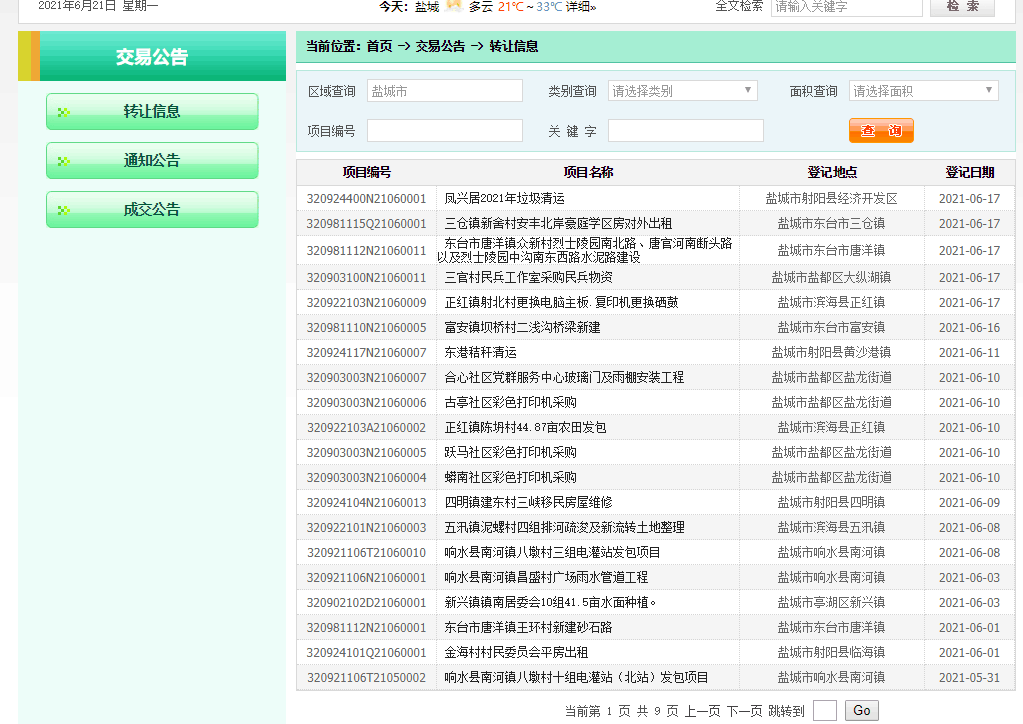Open the 类别查询 category dropdown
This screenshot has width=1023, height=724.
(x=683, y=91)
